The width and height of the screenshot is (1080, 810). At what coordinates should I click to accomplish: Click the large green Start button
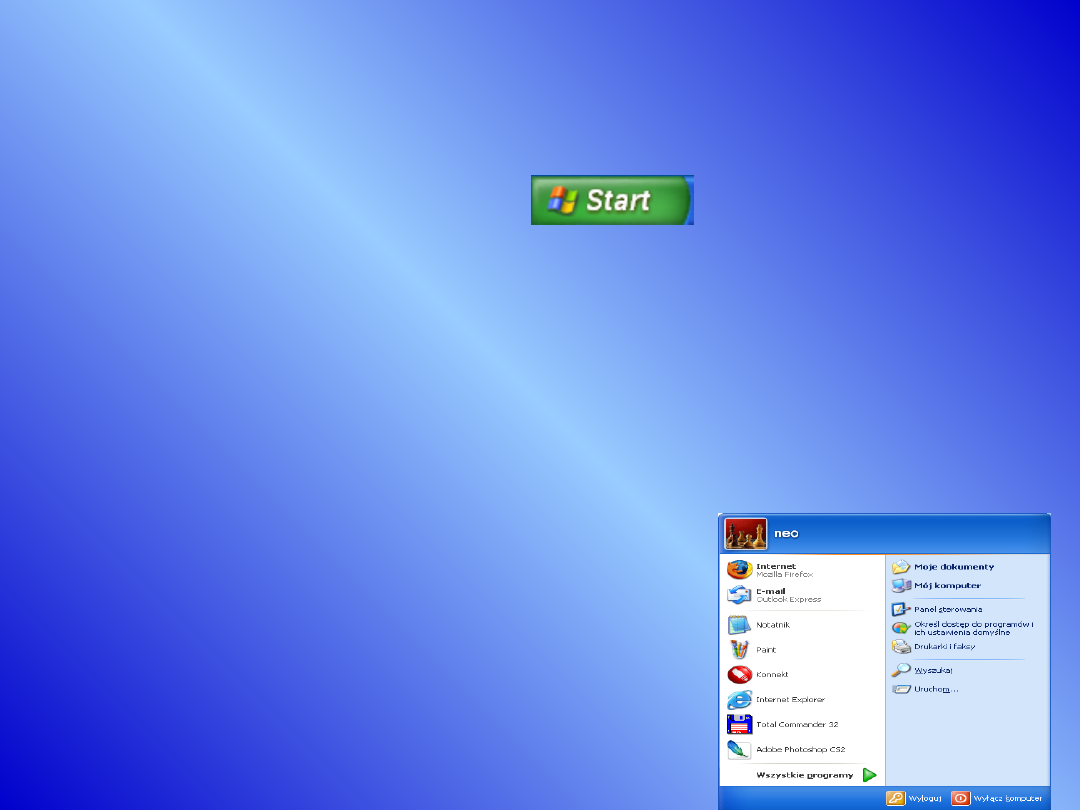(612, 200)
